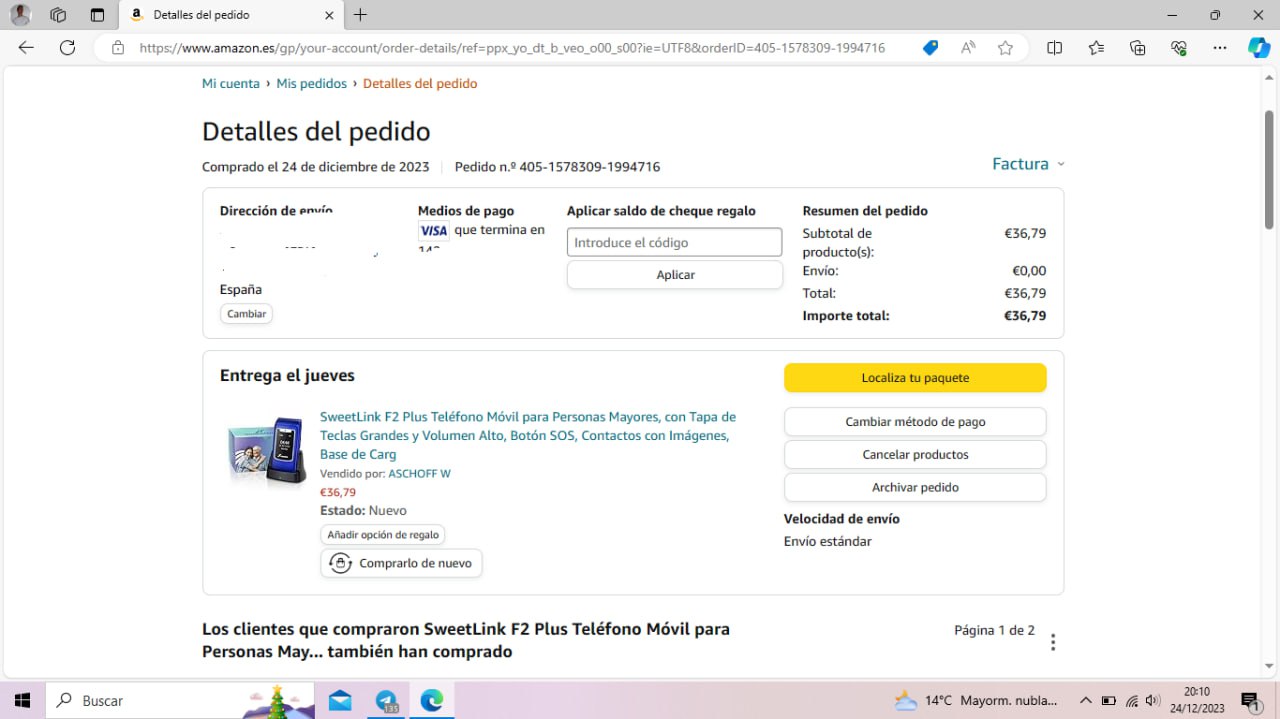Image resolution: width=1280 pixels, height=719 pixels.
Task: Click Cambiar under shipping address
Action: point(246,314)
